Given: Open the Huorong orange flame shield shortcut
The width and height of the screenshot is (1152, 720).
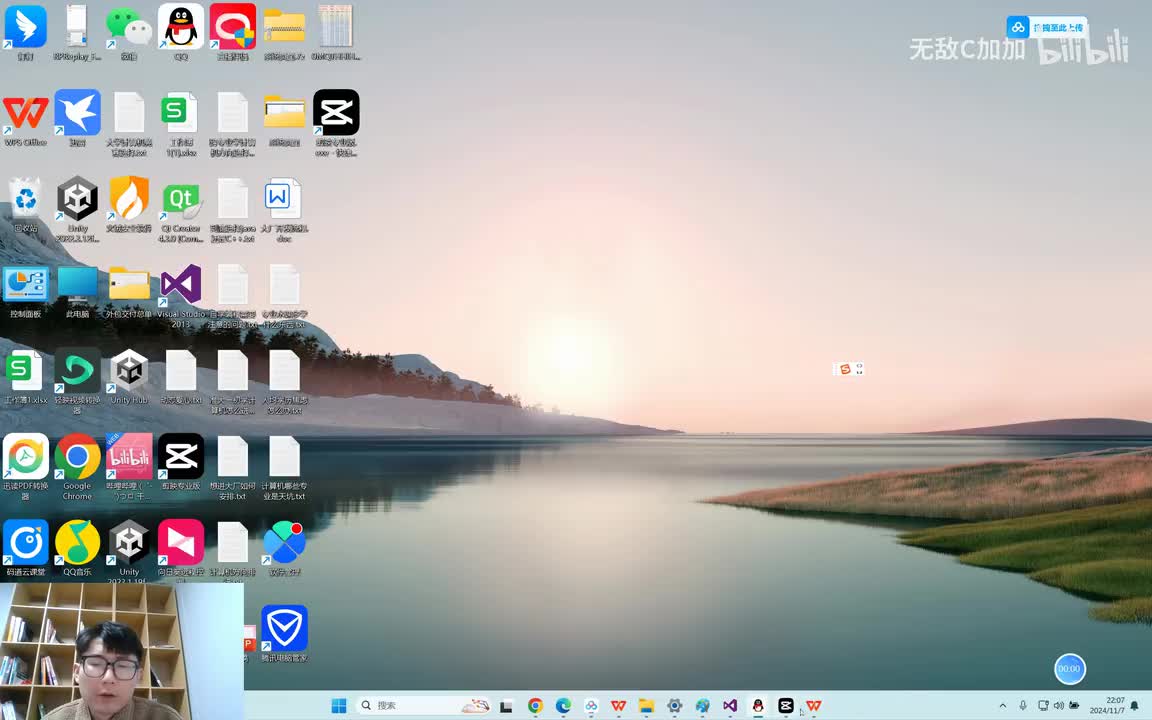Looking at the screenshot, I should pyautogui.click(x=129, y=198).
